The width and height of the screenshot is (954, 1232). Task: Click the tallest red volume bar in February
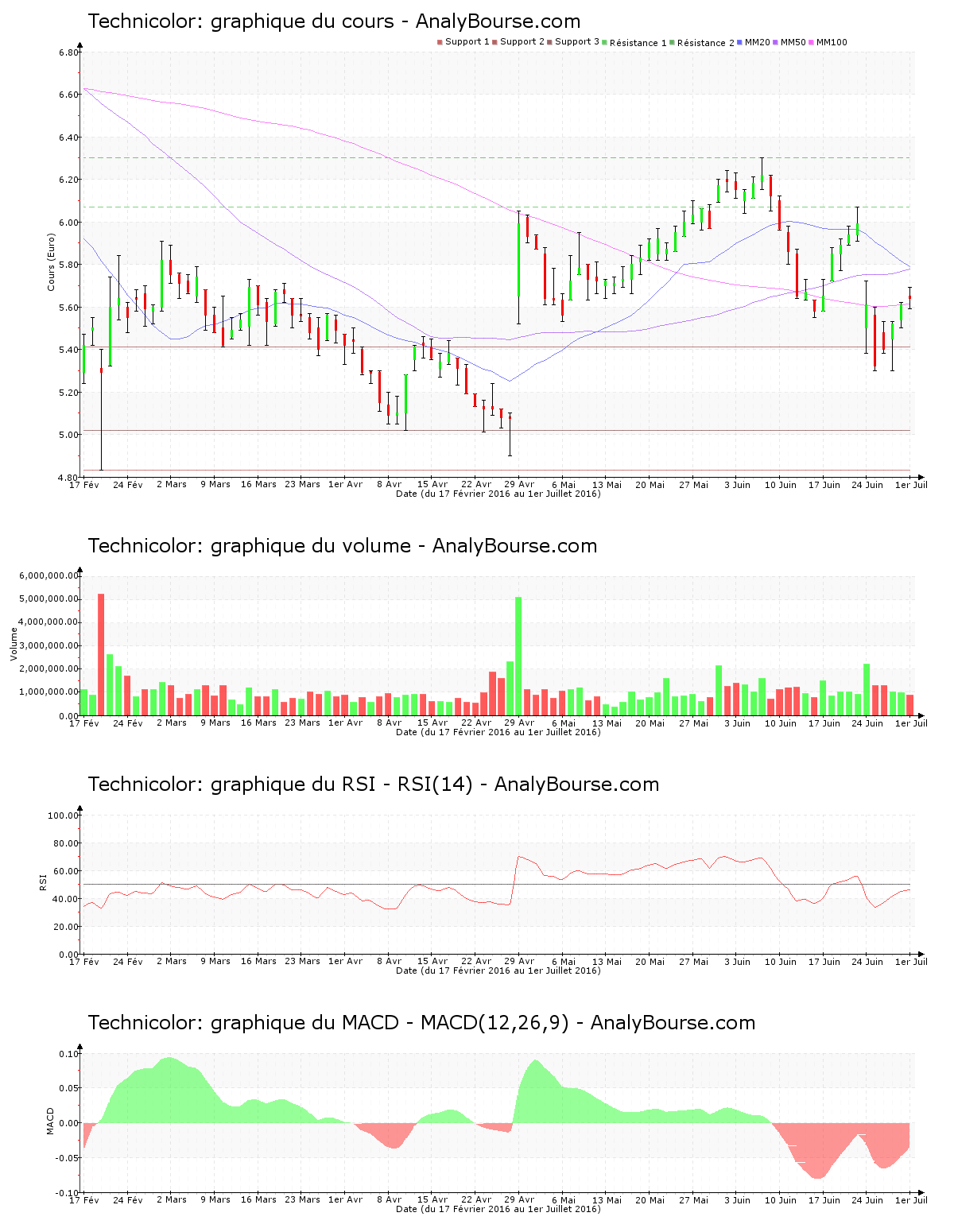click(x=101, y=655)
